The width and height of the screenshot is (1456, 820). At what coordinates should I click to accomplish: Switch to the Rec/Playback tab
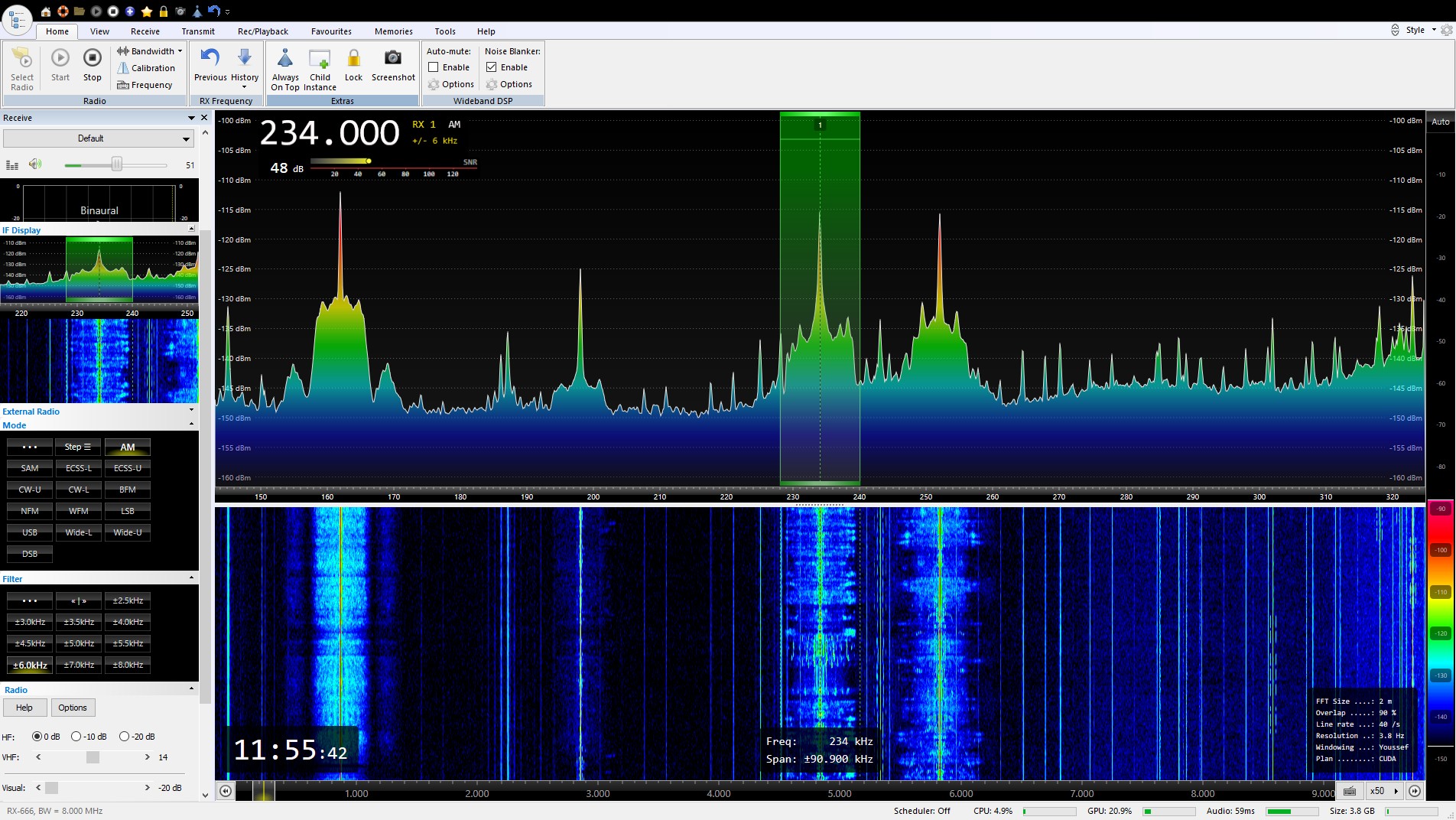pyautogui.click(x=262, y=31)
